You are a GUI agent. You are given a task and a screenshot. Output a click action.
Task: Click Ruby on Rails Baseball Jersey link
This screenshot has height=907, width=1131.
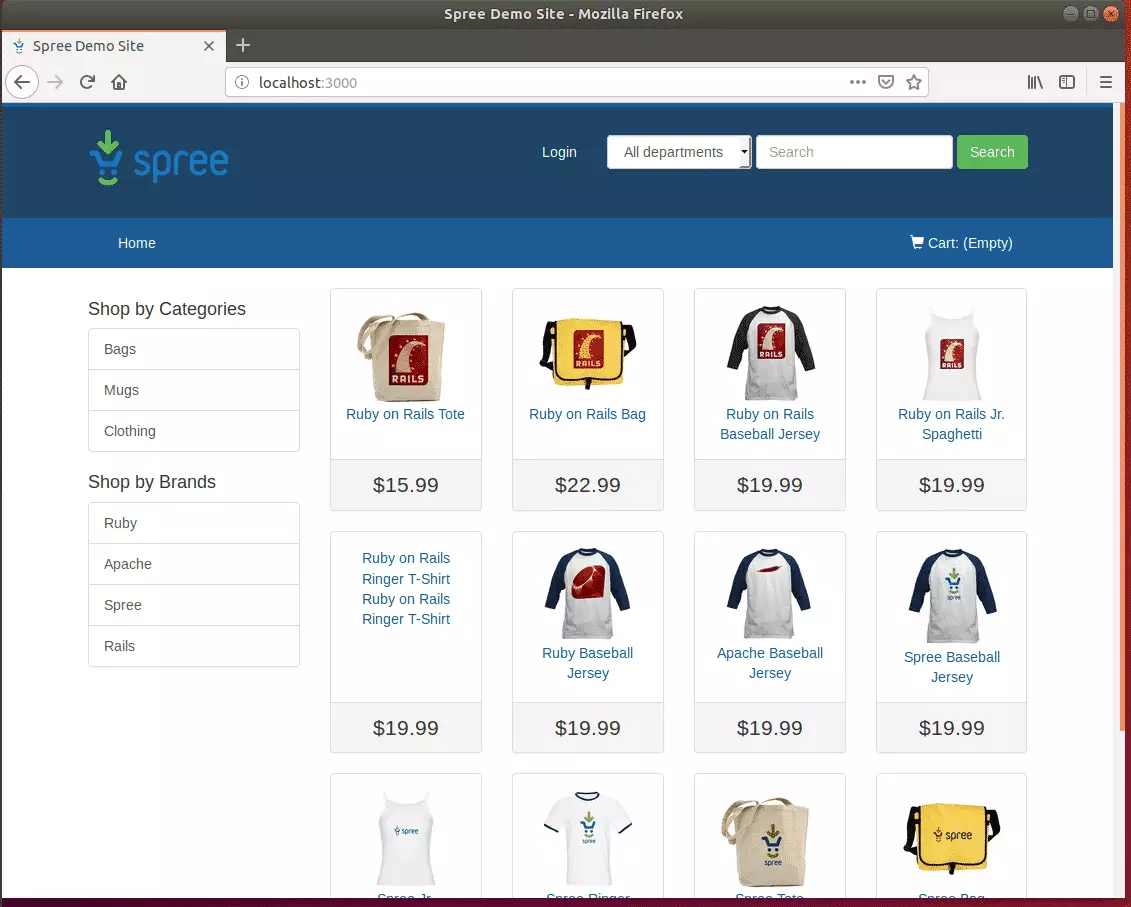point(770,424)
